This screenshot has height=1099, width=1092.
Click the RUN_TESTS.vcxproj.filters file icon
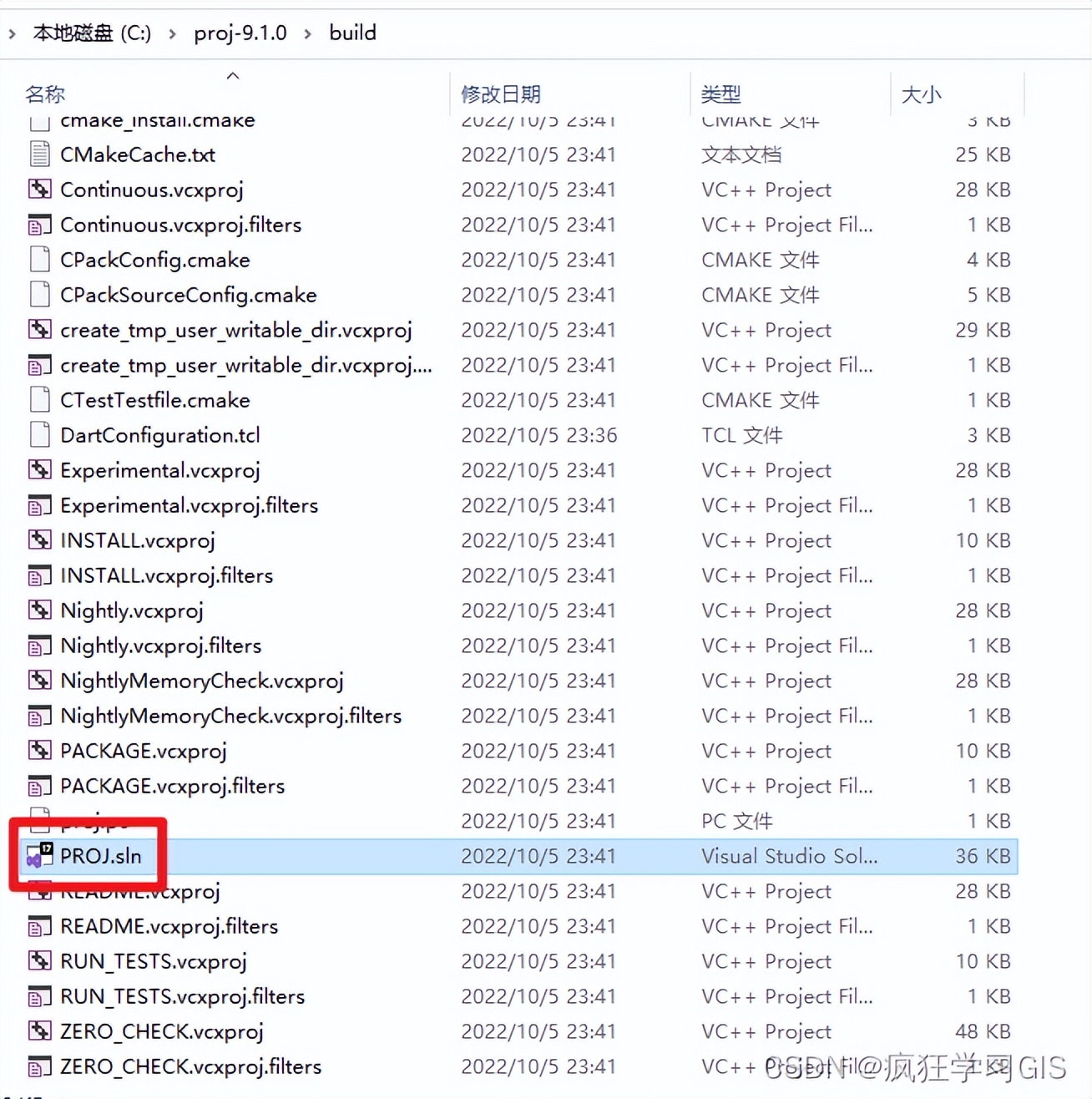tap(39, 996)
